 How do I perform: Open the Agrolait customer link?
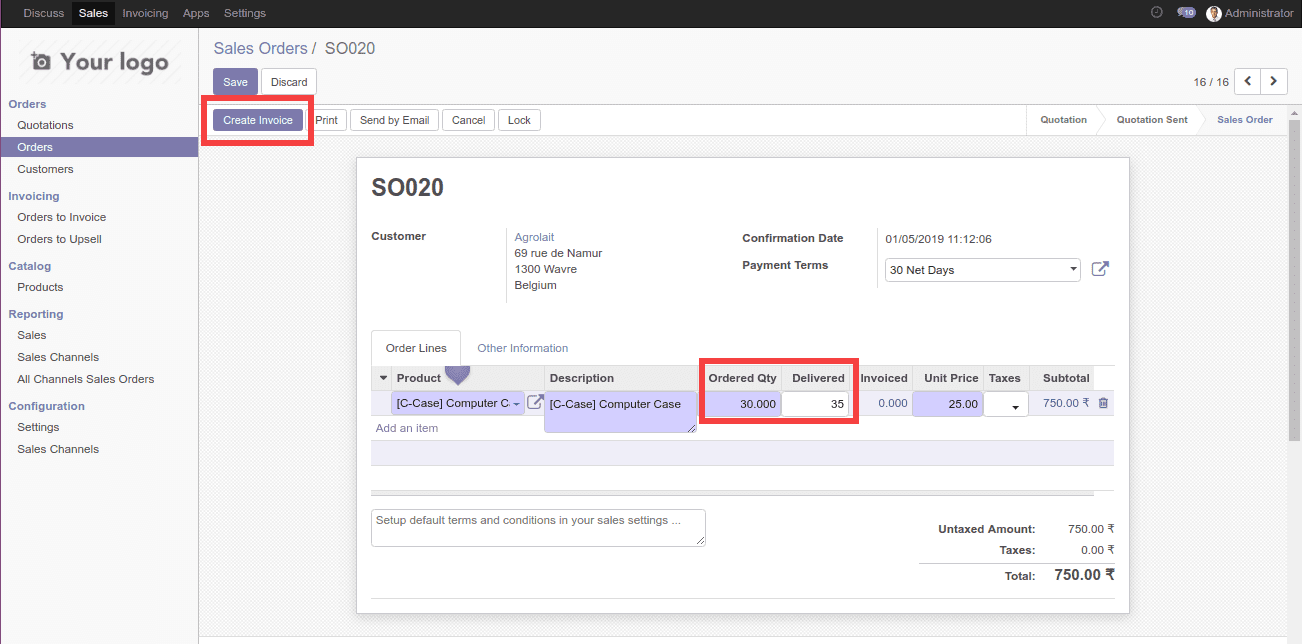click(x=534, y=237)
